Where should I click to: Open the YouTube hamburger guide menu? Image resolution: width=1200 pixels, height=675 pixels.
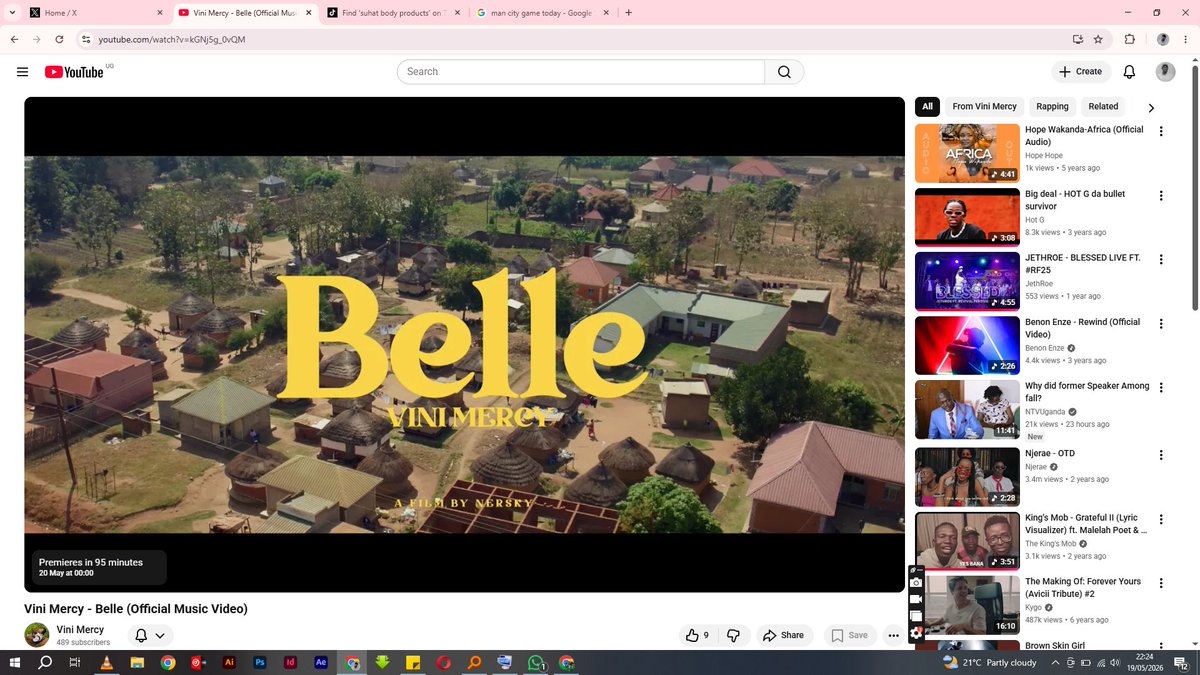pyautogui.click(x=22, y=72)
